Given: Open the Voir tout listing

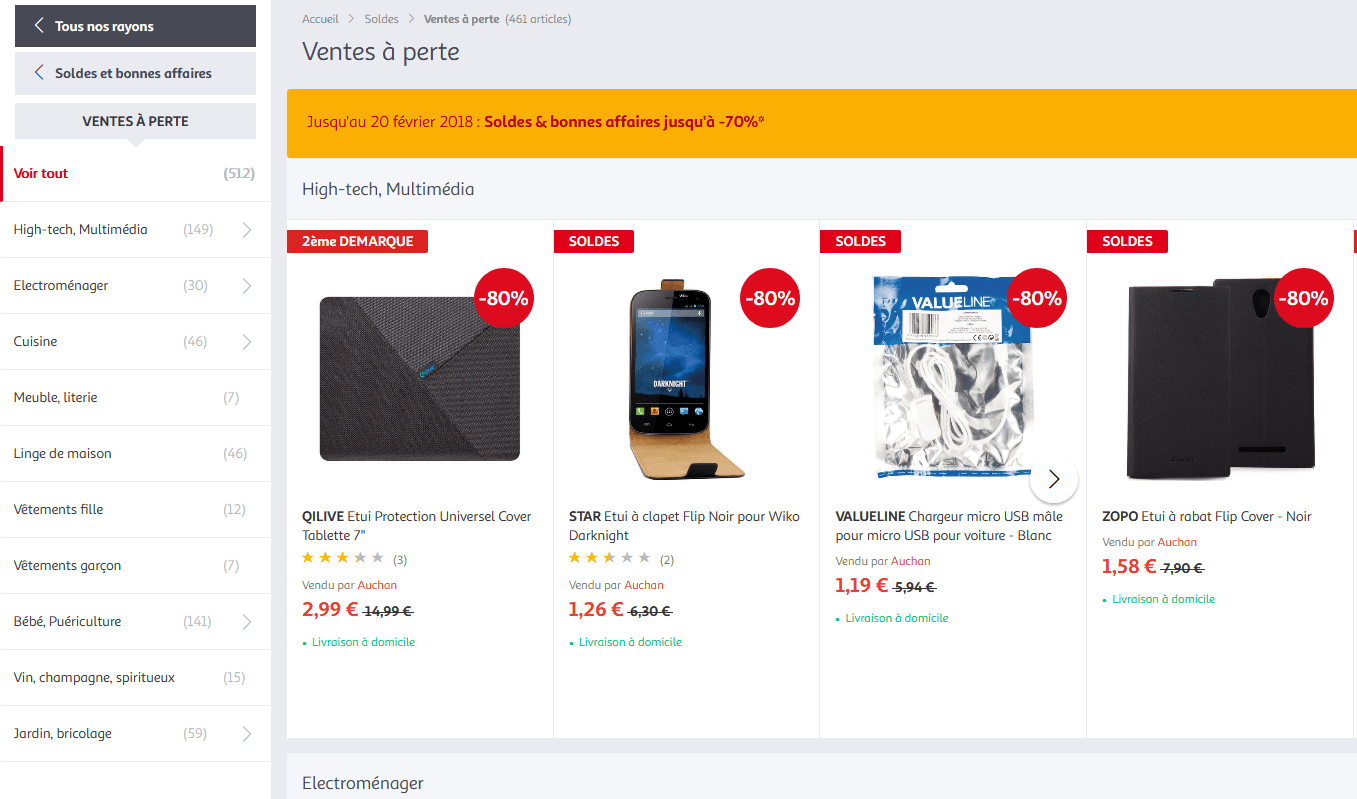Looking at the screenshot, I should click(40, 172).
